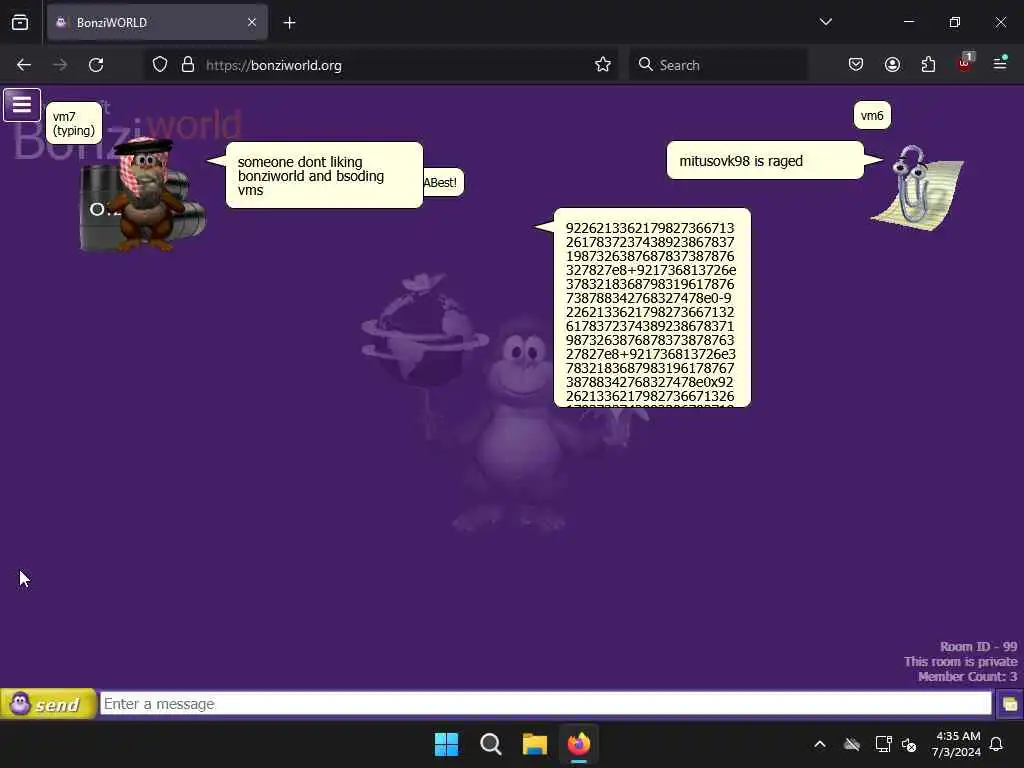1024x768 pixels.
Task: Open Firefox account menu
Action: tap(892, 65)
